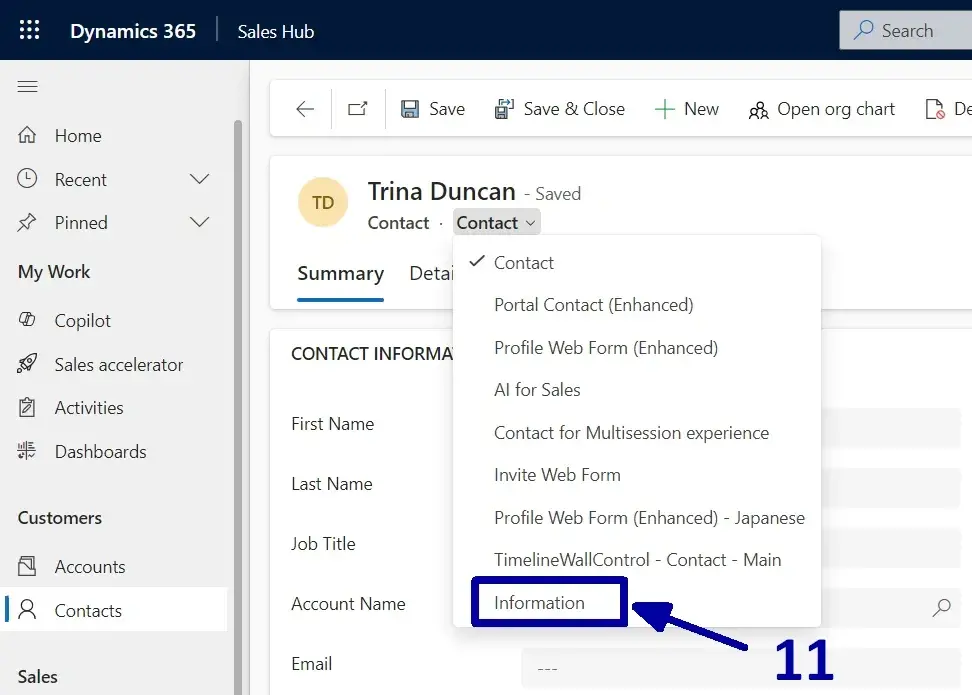Image resolution: width=972 pixels, height=695 pixels.
Task: Open Contacts under Customers
Action: tap(114, 610)
